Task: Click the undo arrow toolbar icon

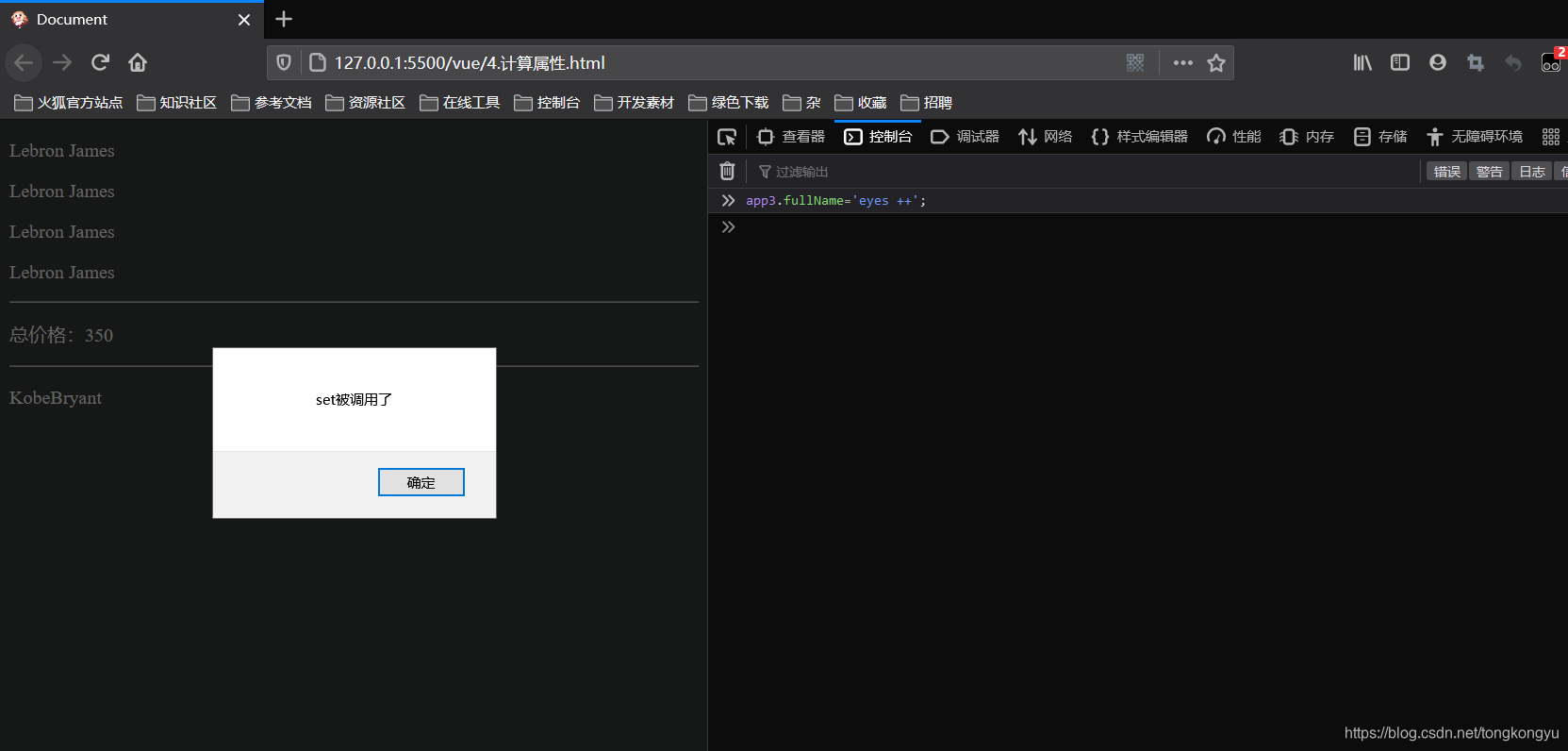Action: tap(1513, 63)
